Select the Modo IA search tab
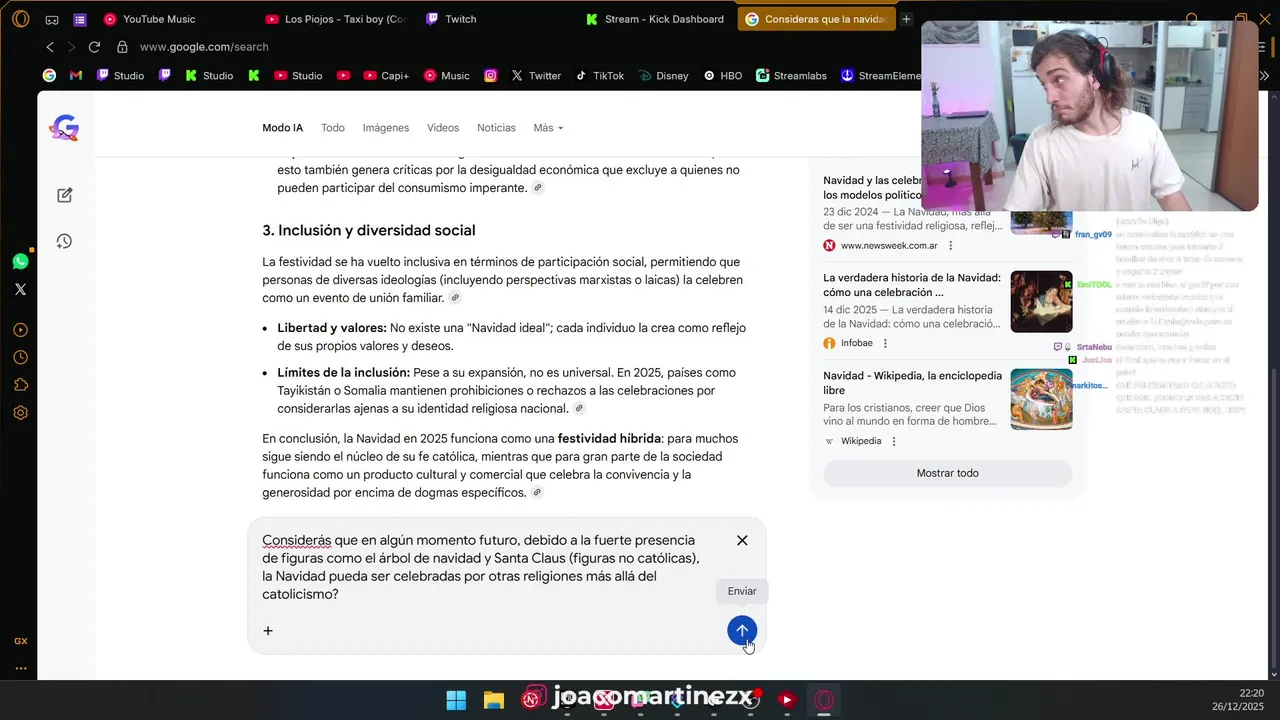1280x720 pixels. click(x=282, y=128)
